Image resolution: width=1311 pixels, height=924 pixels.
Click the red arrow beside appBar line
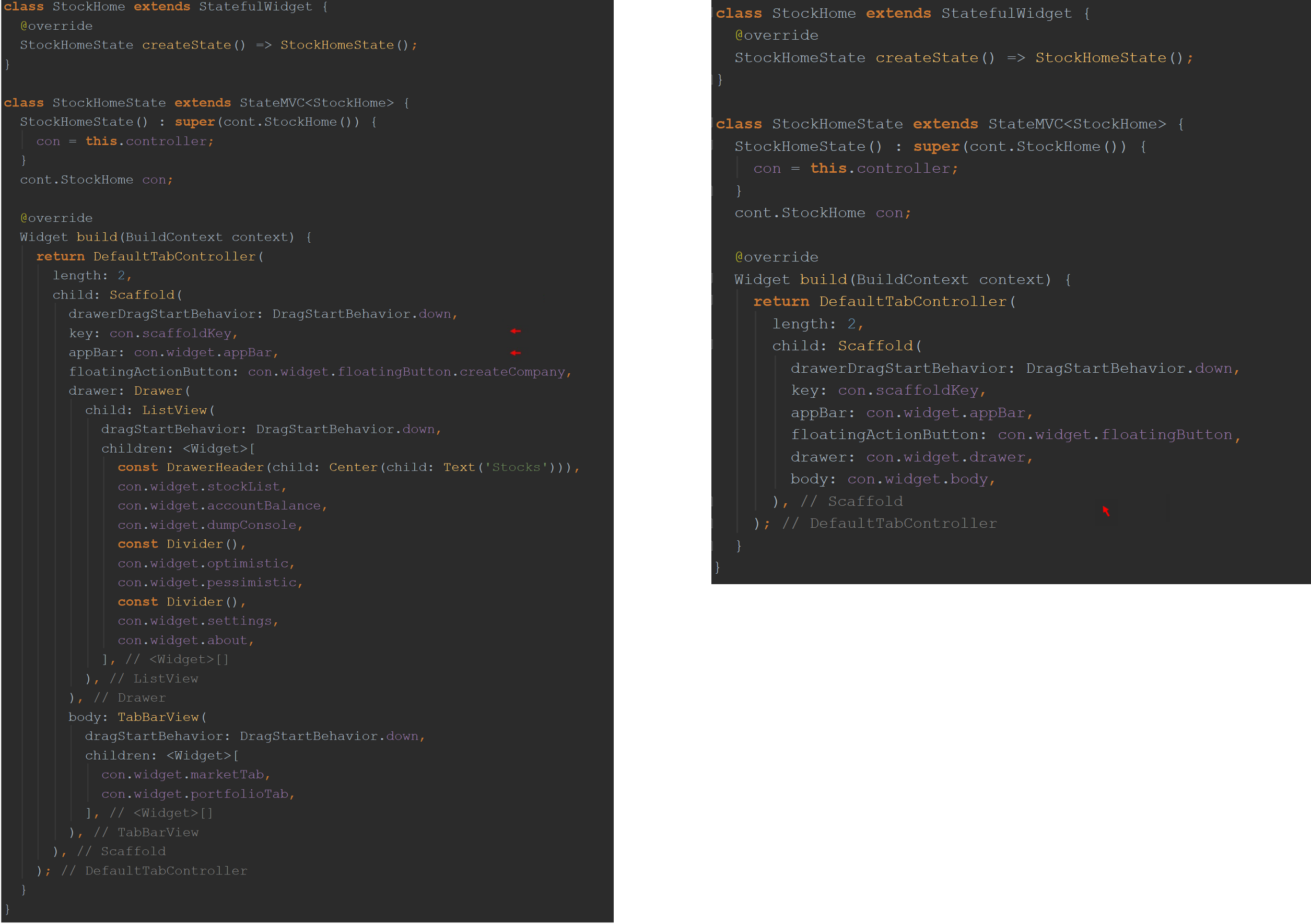[x=516, y=352]
